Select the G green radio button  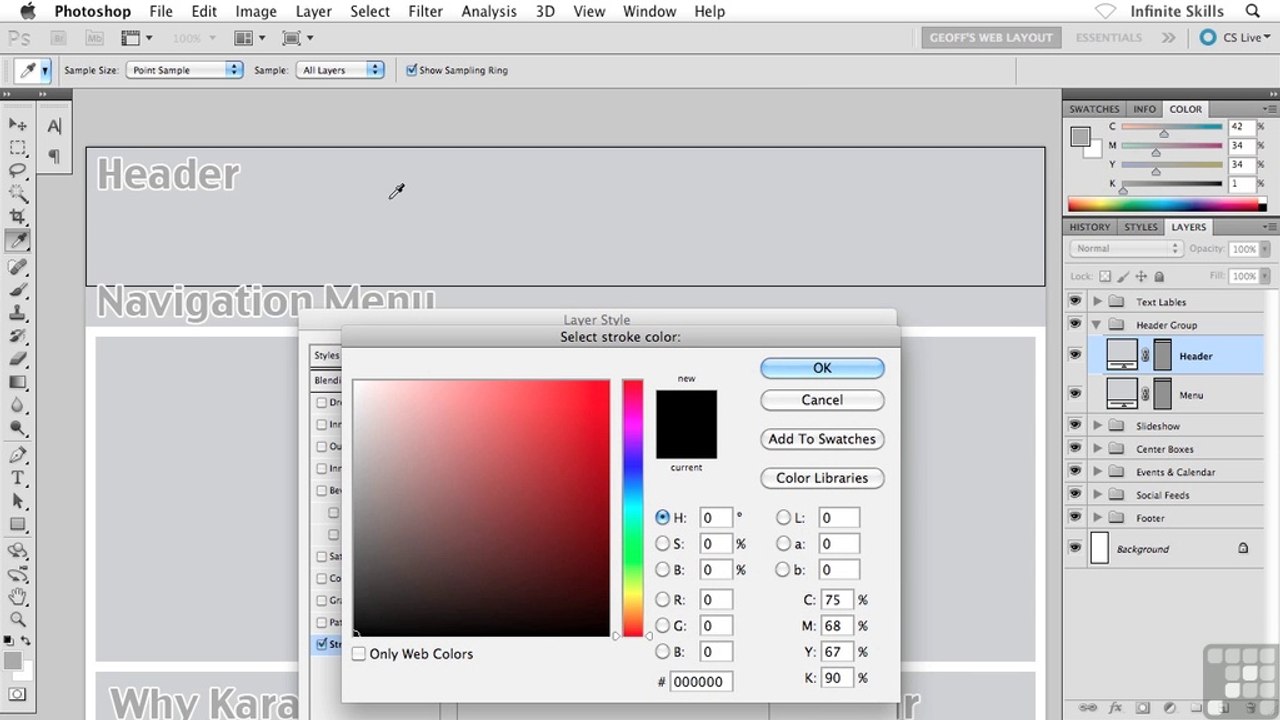[662, 626]
